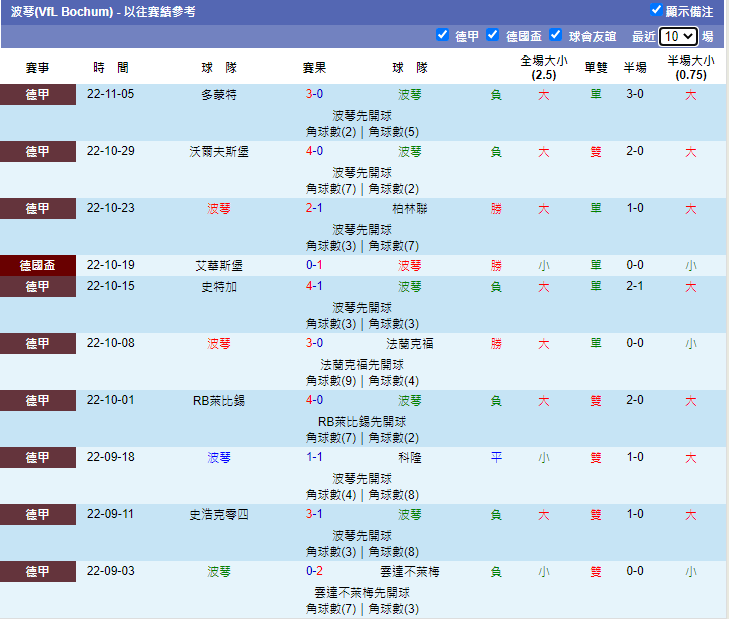
Task: Click the 4-0 score on 22-10-29
Action: click(314, 151)
